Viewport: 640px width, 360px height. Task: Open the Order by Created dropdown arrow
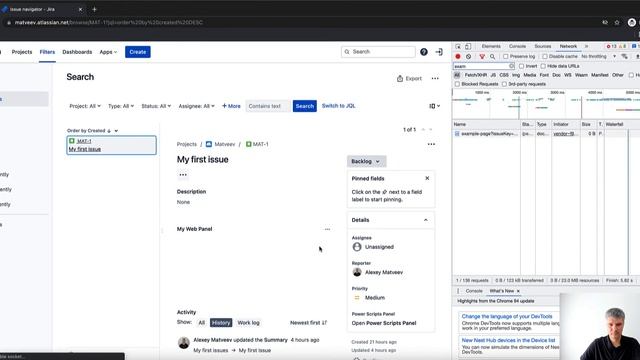coord(116,131)
